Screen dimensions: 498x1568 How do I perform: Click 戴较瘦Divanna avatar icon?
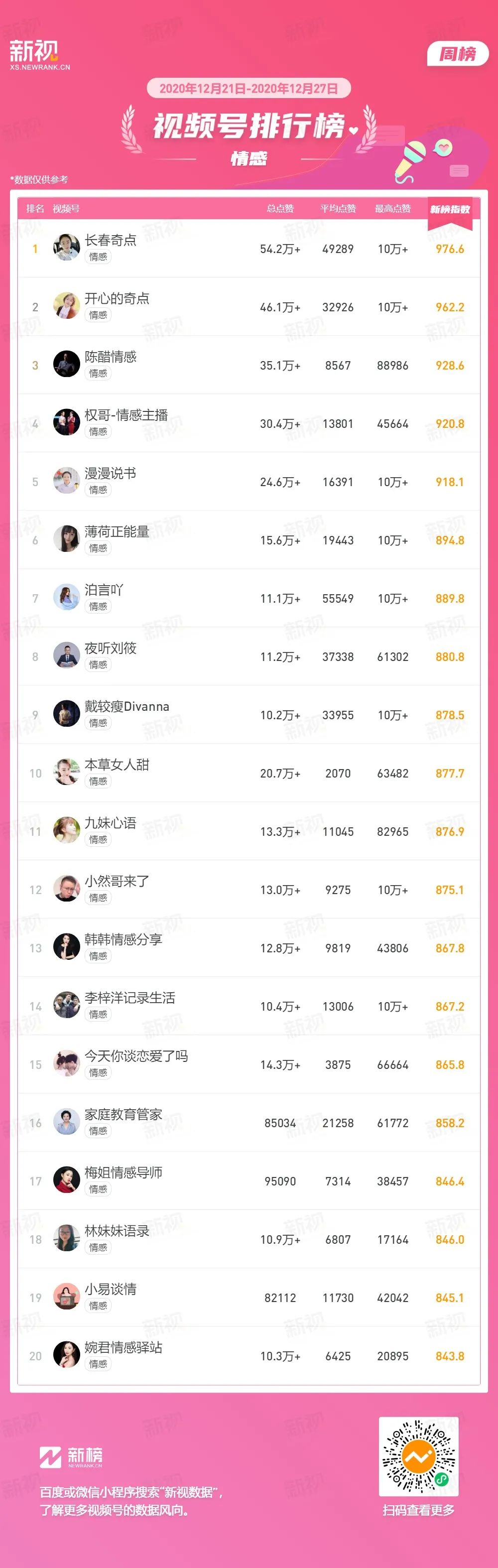[66, 714]
